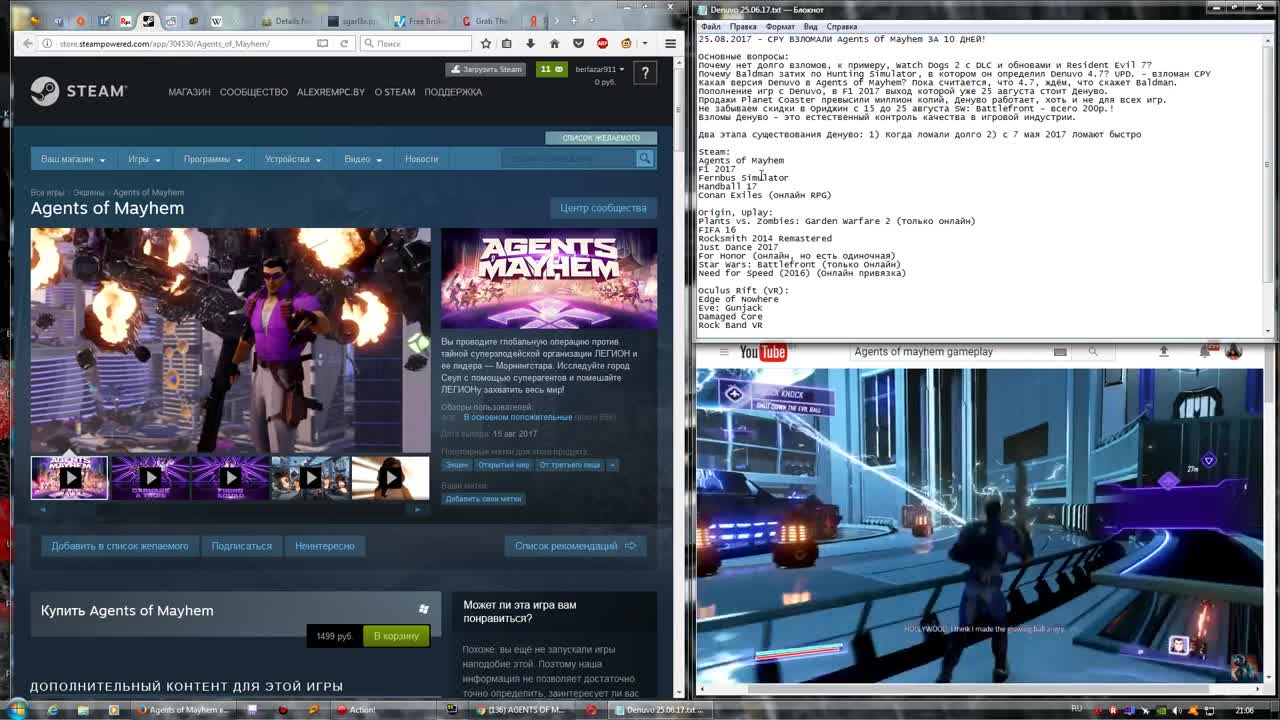Screen dimensions: 1280x720
Task: Expand the tags list plus button
Action: coord(612,465)
